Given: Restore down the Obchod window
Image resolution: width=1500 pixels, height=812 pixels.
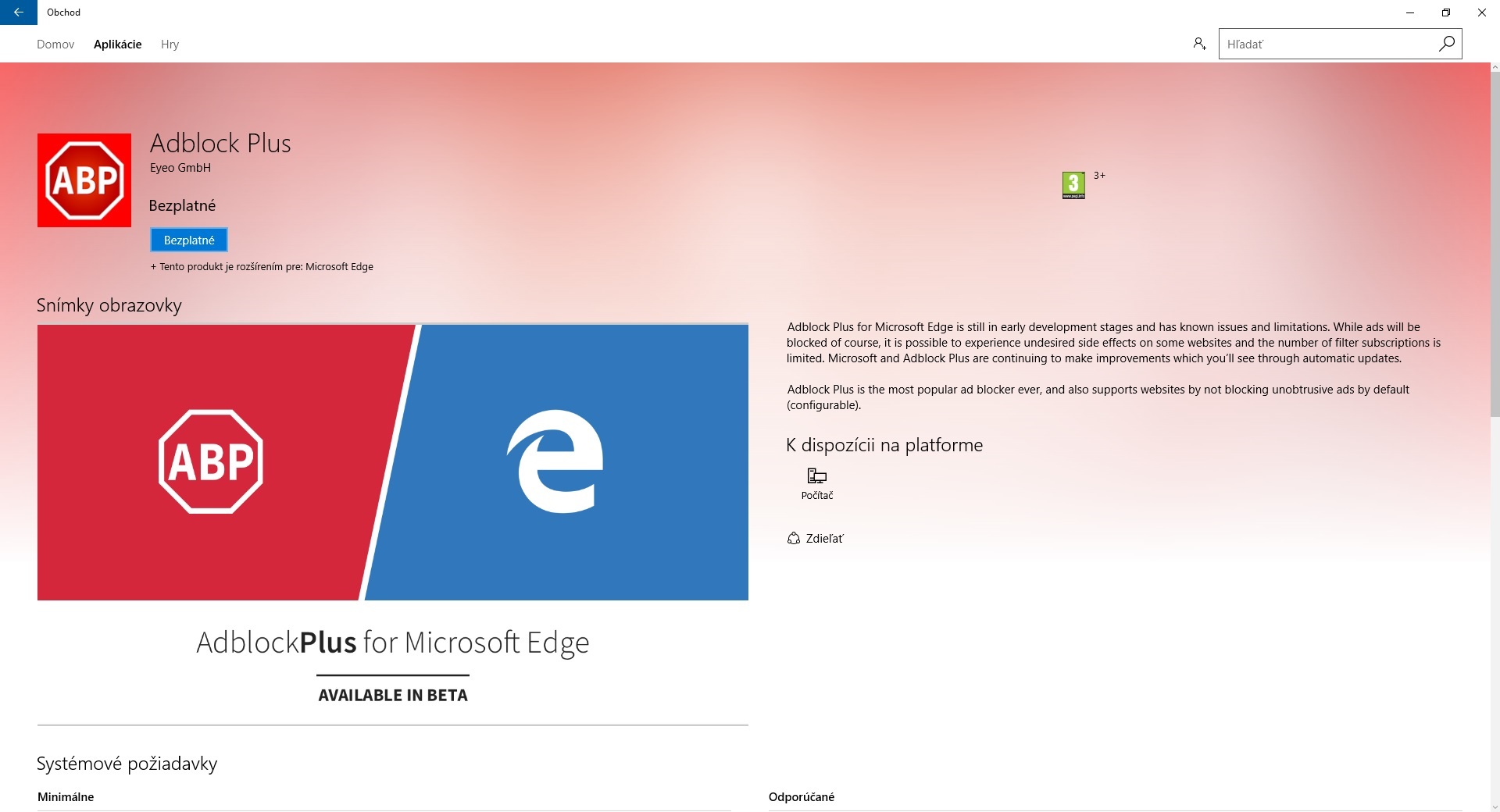Looking at the screenshot, I should (x=1446, y=12).
